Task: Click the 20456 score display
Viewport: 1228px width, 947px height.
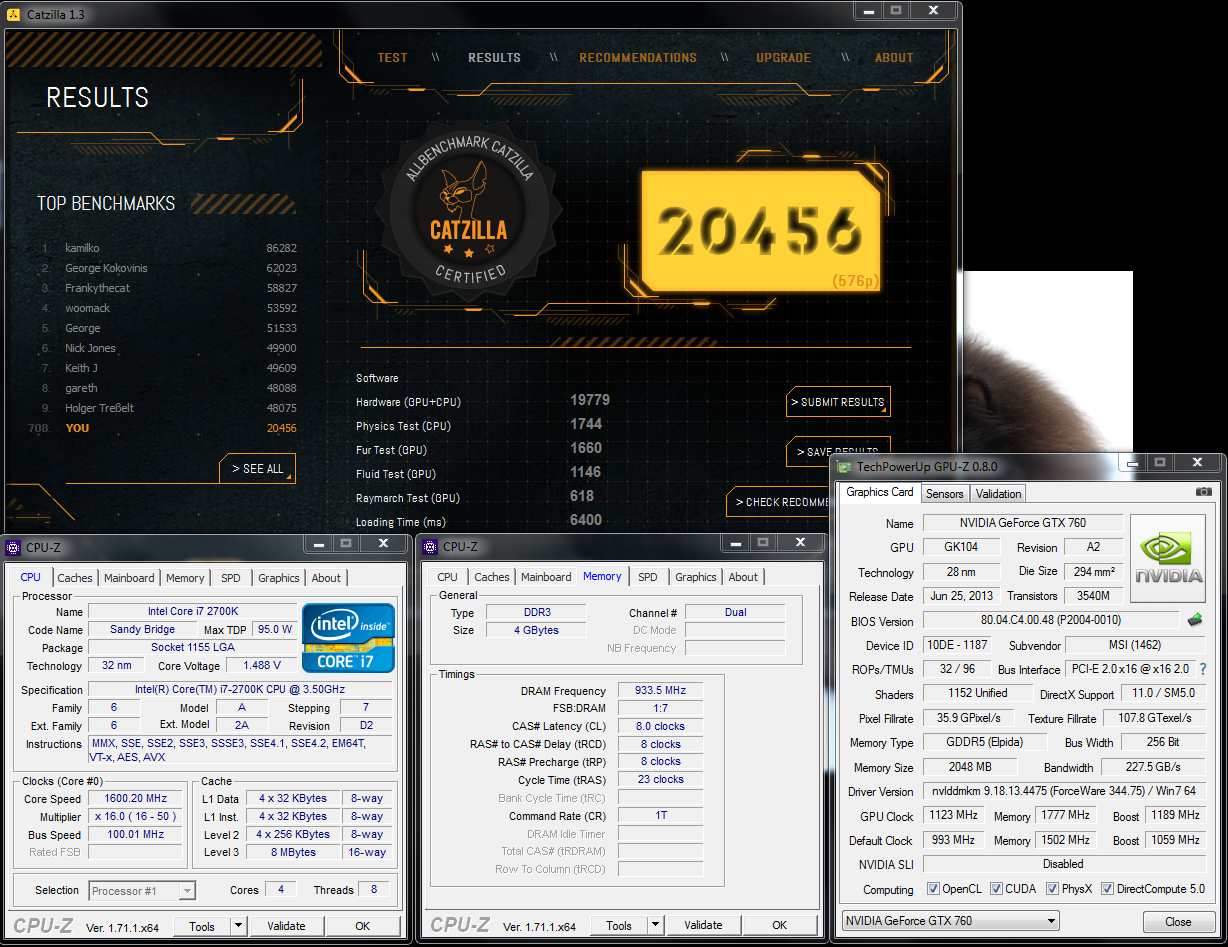Action: click(761, 232)
